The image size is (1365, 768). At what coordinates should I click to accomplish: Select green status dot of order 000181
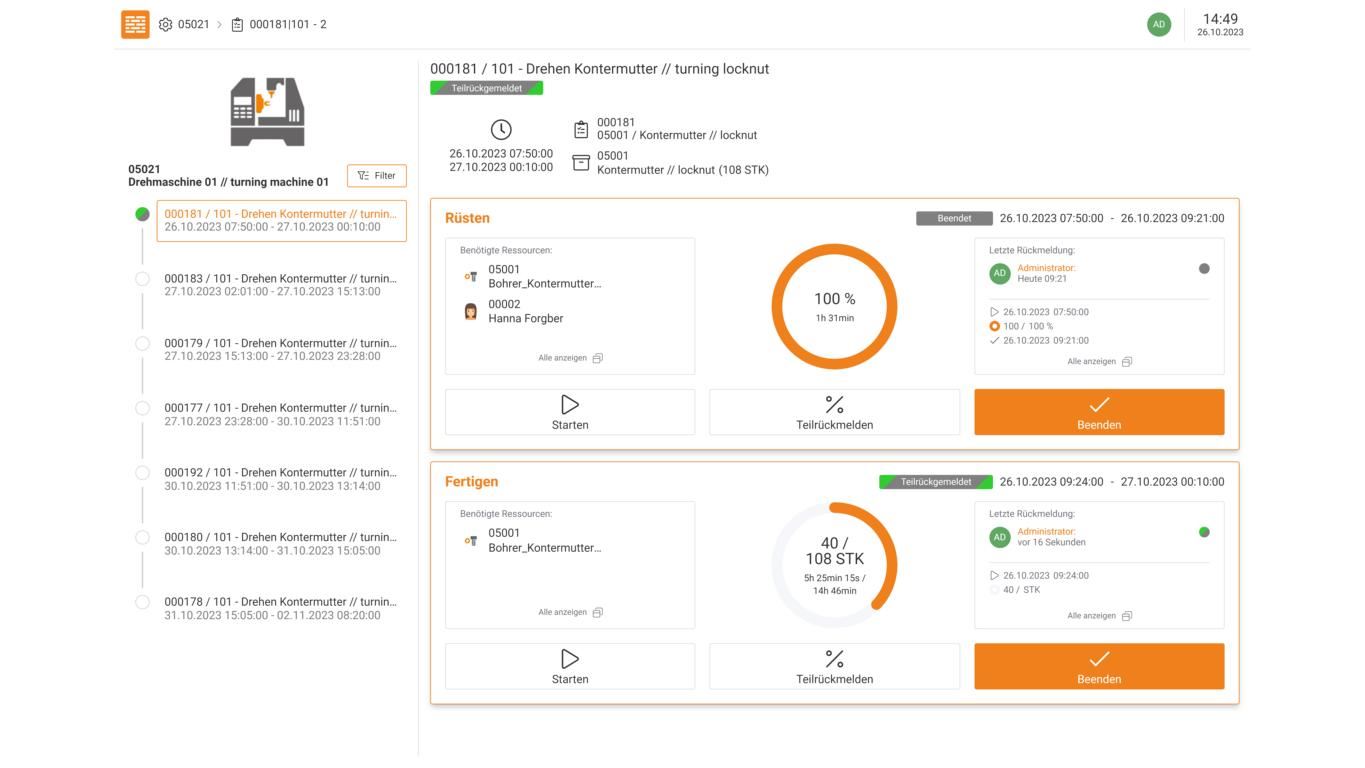pos(142,214)
